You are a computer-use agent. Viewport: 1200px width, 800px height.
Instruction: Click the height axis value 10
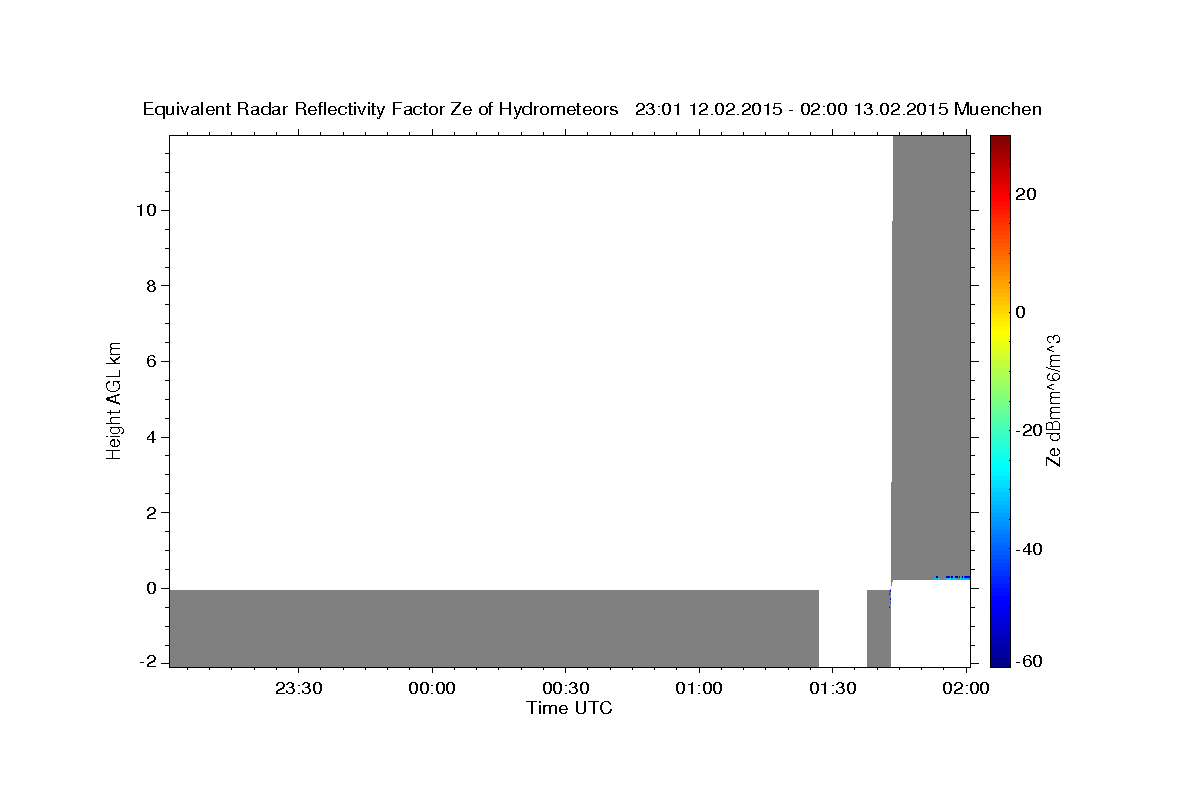[148, 210]
